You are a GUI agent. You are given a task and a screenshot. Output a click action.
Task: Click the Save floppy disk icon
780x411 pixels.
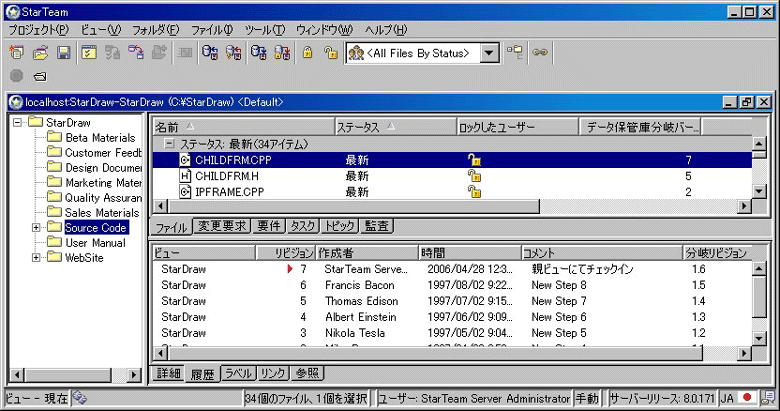tap(64, 52)
